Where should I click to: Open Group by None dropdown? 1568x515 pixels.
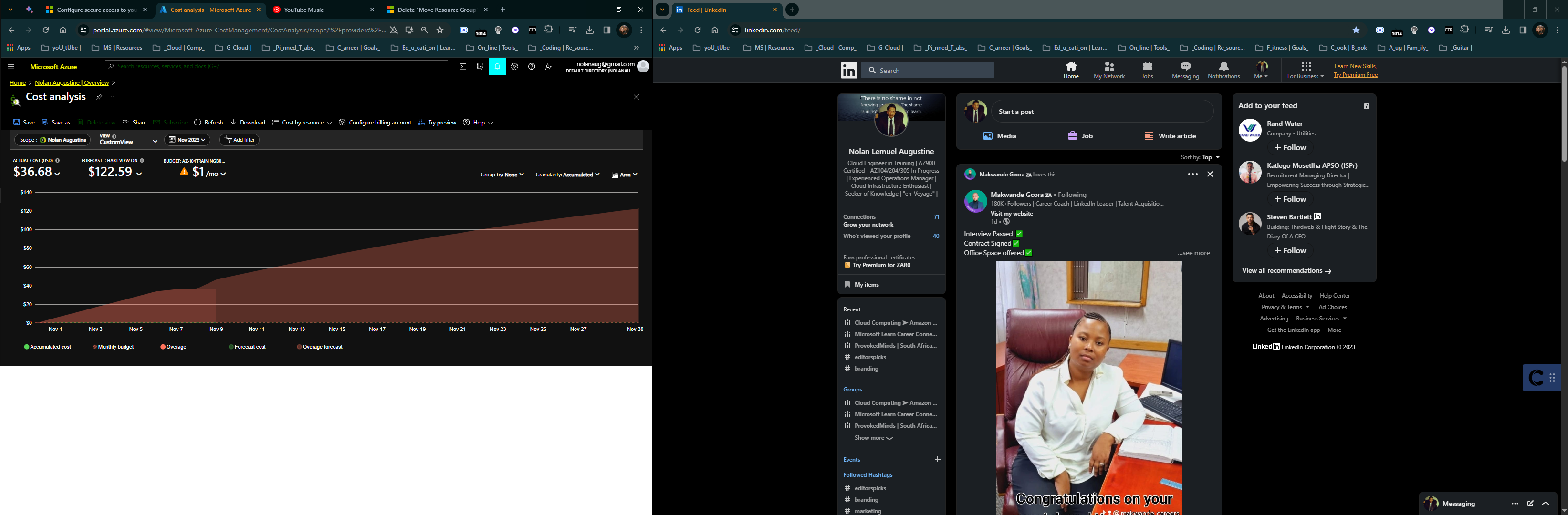click(x=502, y=175)
